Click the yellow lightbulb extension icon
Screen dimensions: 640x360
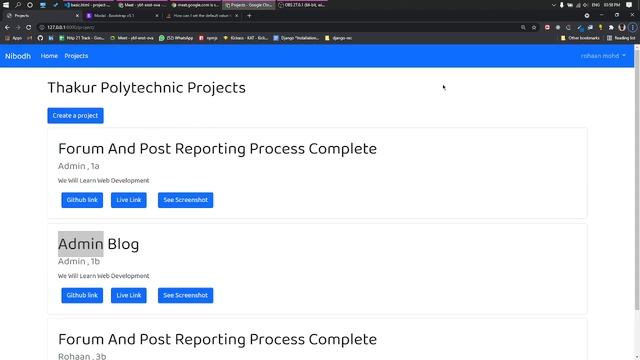600,27
